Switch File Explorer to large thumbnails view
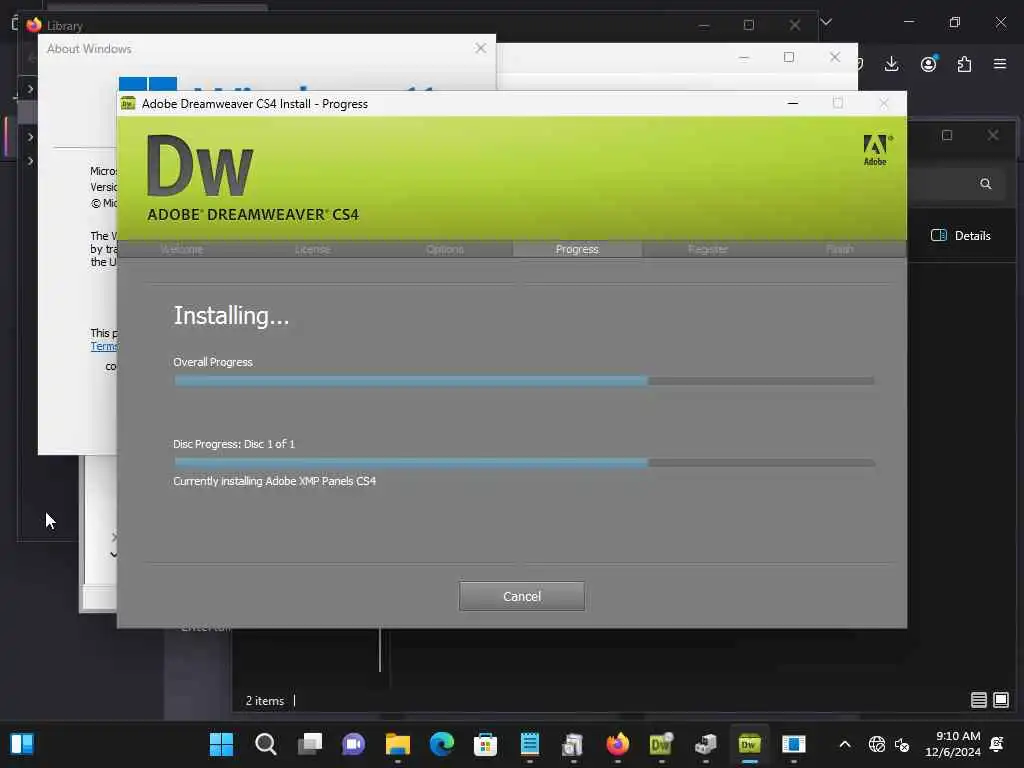1024x768 pixels. pos(1000,700)
